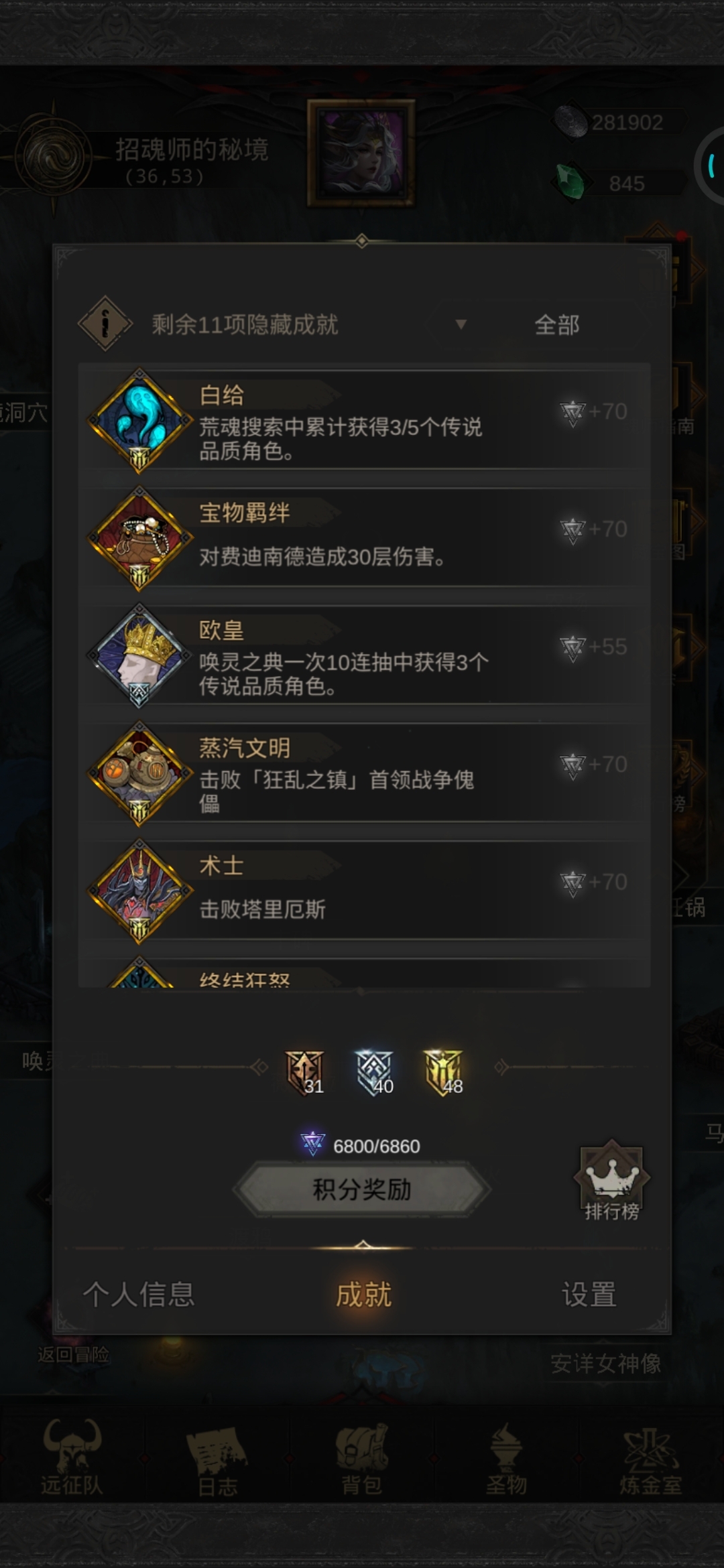Expand the dropdown arrow beside 全部

click(461, 325)
